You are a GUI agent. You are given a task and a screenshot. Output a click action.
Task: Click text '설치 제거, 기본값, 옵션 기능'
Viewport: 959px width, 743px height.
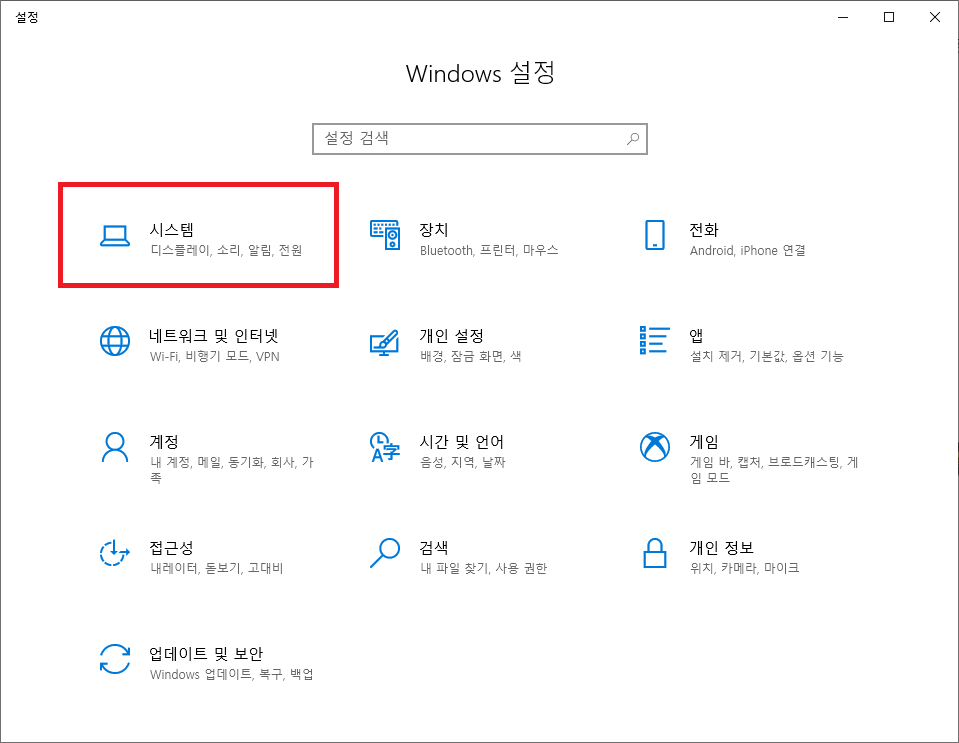[x=766, y=357]
